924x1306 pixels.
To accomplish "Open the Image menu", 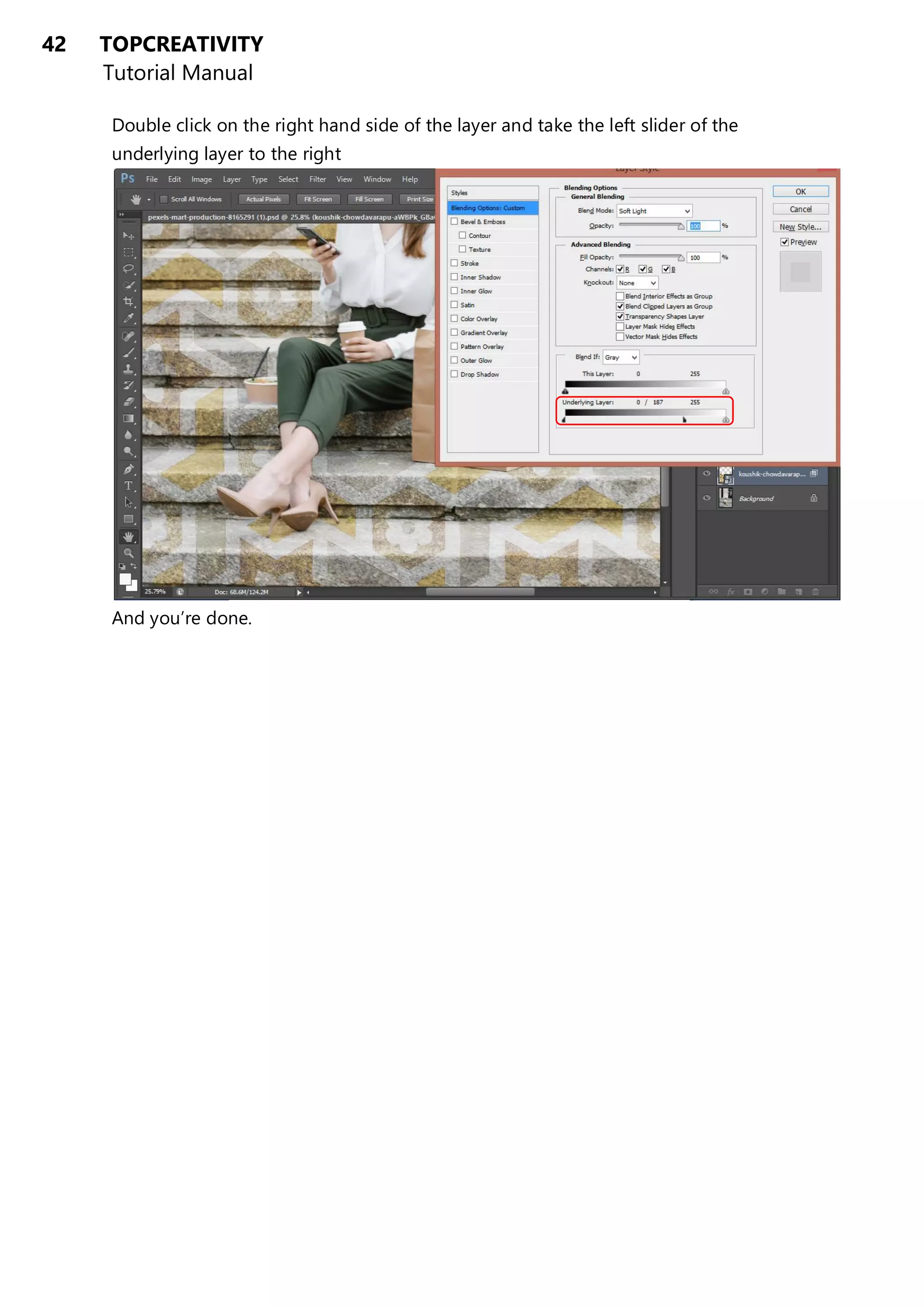I will click(x=201, y=179).
